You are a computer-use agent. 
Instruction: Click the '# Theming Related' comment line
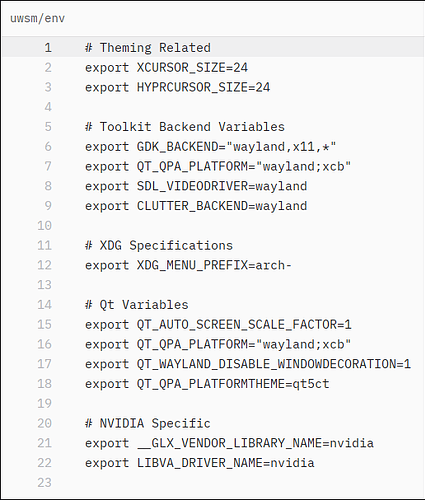tap(148, 48)
